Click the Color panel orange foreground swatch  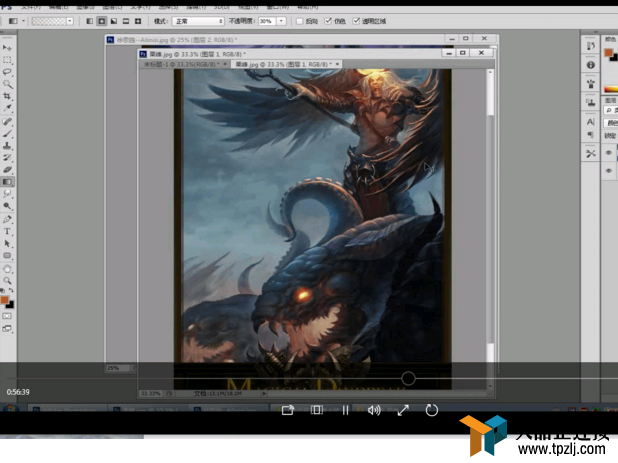(609, 52)
